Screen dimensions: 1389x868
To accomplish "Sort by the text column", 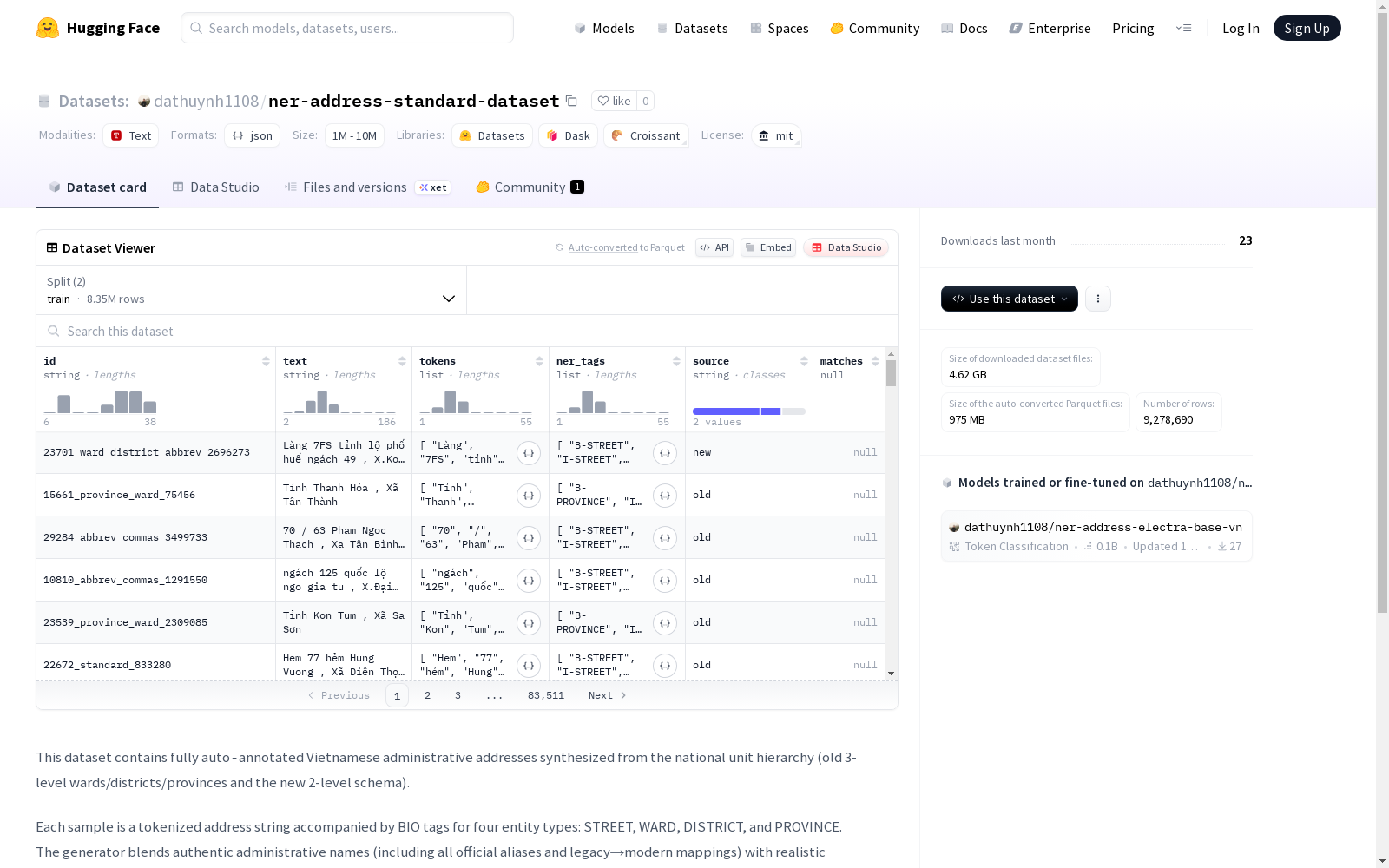I will click(x=402, y=361).
